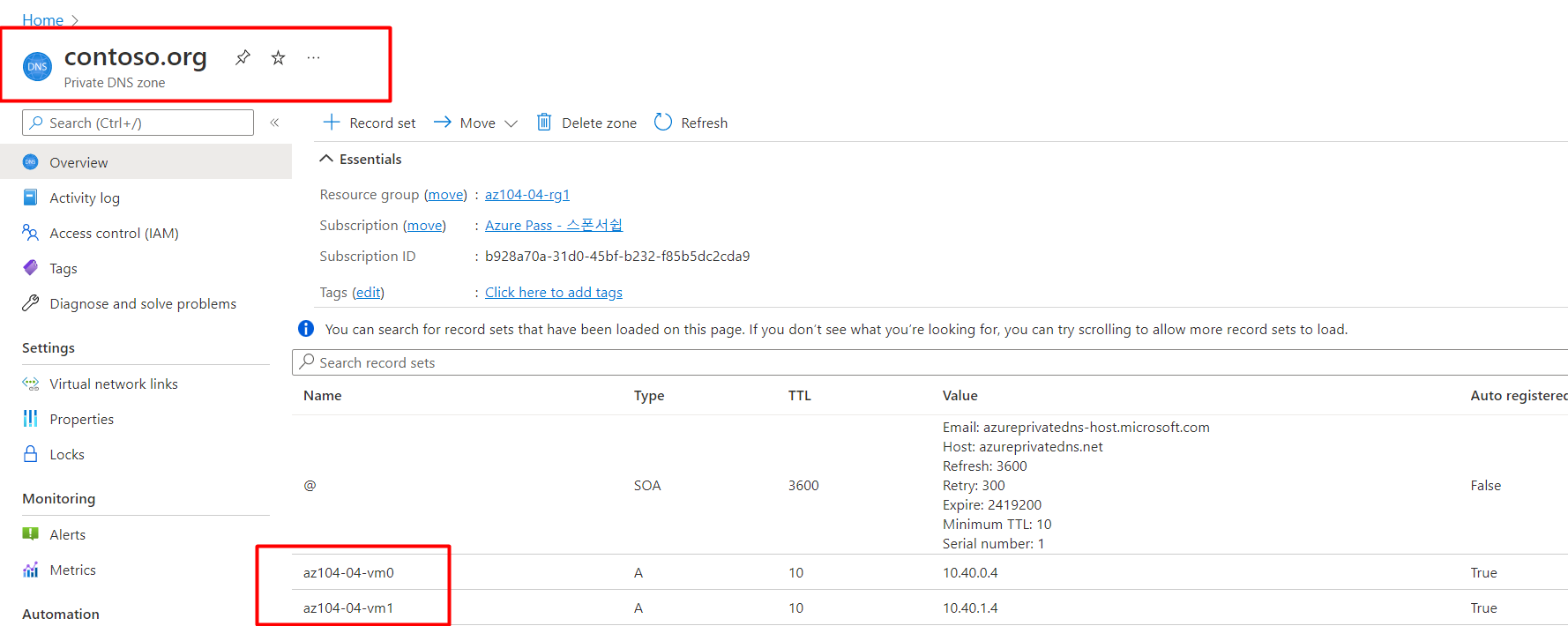Select the @ SOA record row
Image resolution: width=1568 pixels, height=626 pixels.
[930, 485]
